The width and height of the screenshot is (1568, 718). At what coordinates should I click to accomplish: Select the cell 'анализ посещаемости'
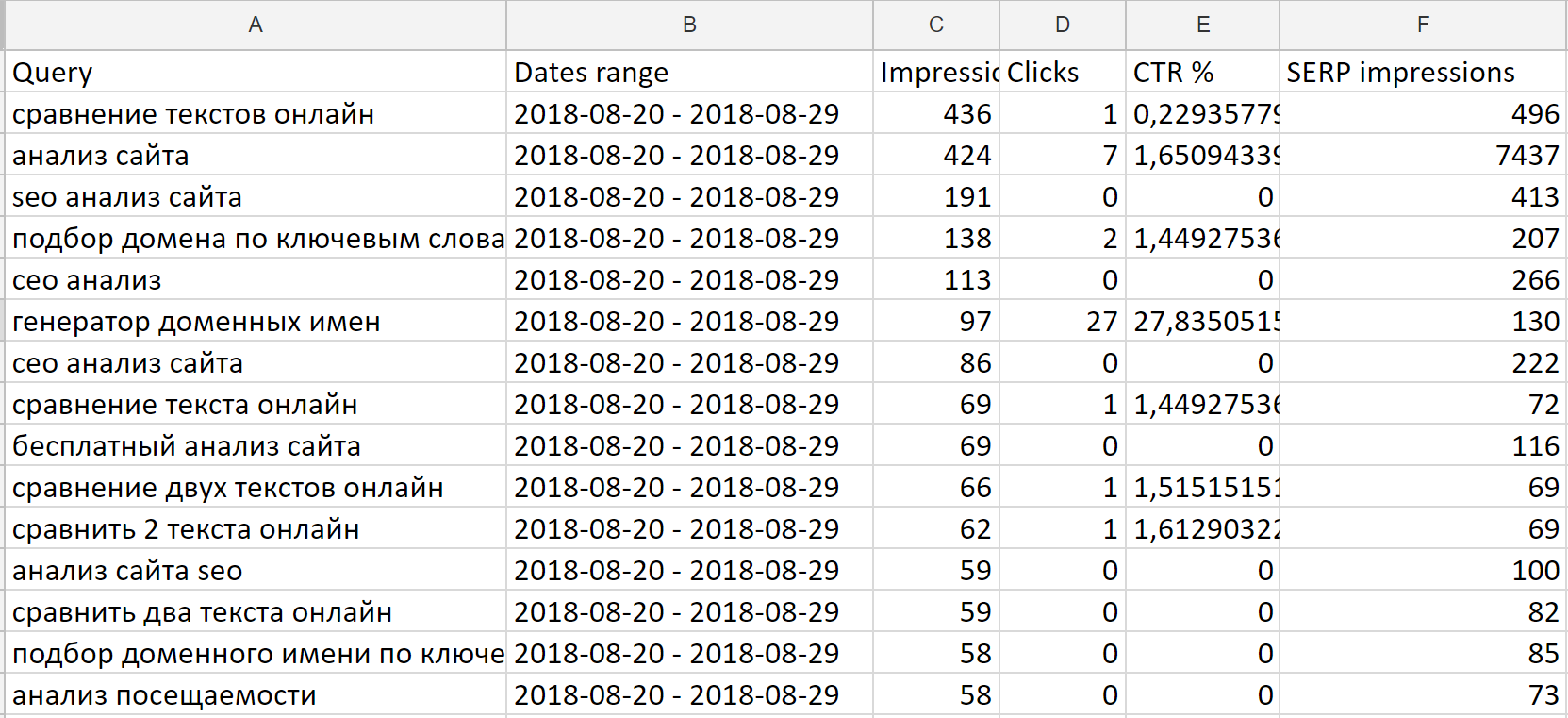[256, 695]
